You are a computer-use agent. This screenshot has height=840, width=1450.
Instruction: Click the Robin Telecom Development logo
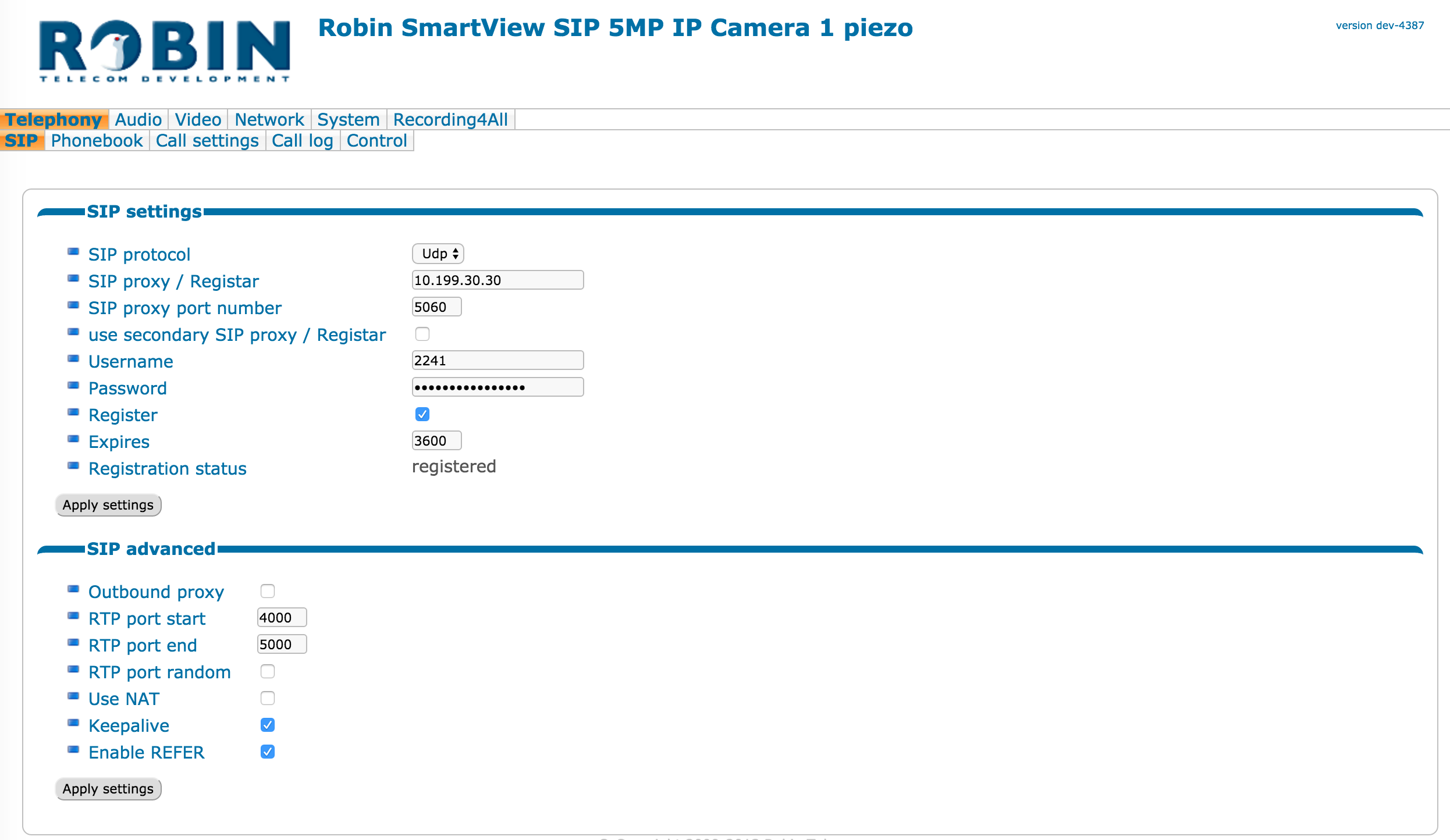click(x=165, y=51)
